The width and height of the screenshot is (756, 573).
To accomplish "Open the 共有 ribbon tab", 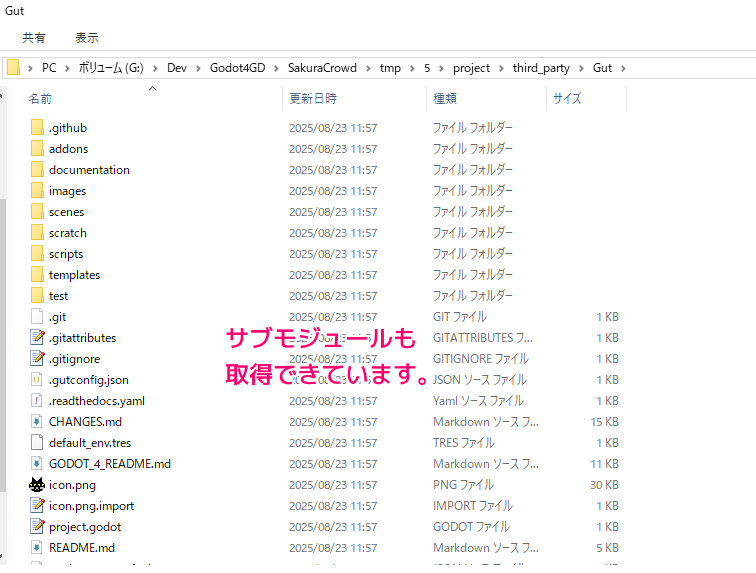I will coord(34,38).
